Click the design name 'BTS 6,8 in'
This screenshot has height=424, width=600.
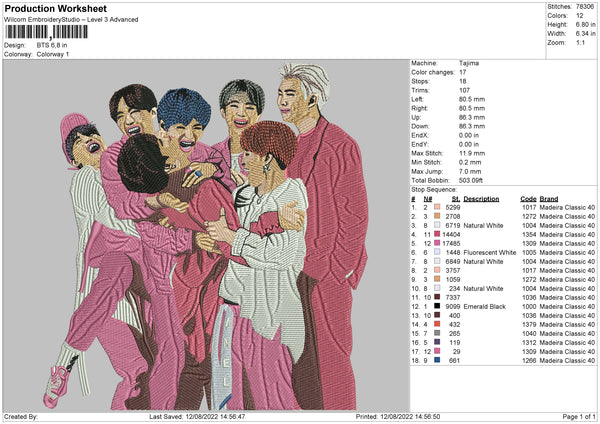pyautogui.click(x=52, y=45)
